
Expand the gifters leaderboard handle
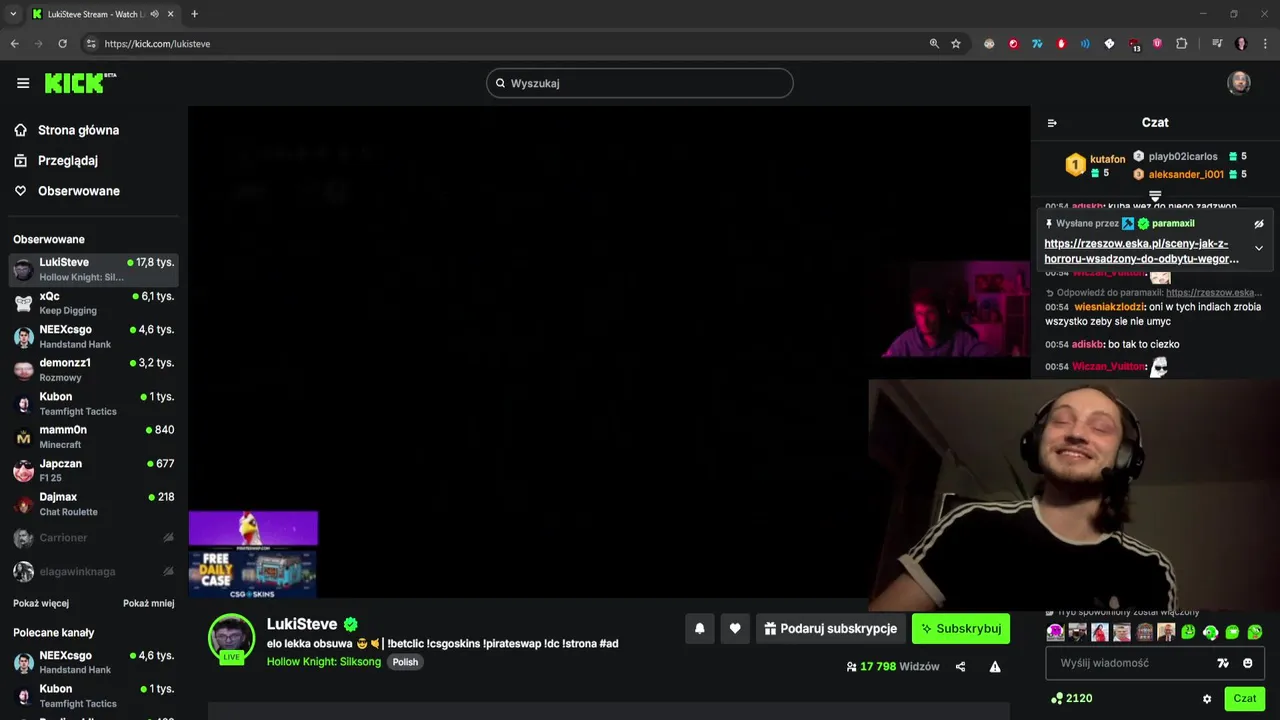(x=1155, y=195)
